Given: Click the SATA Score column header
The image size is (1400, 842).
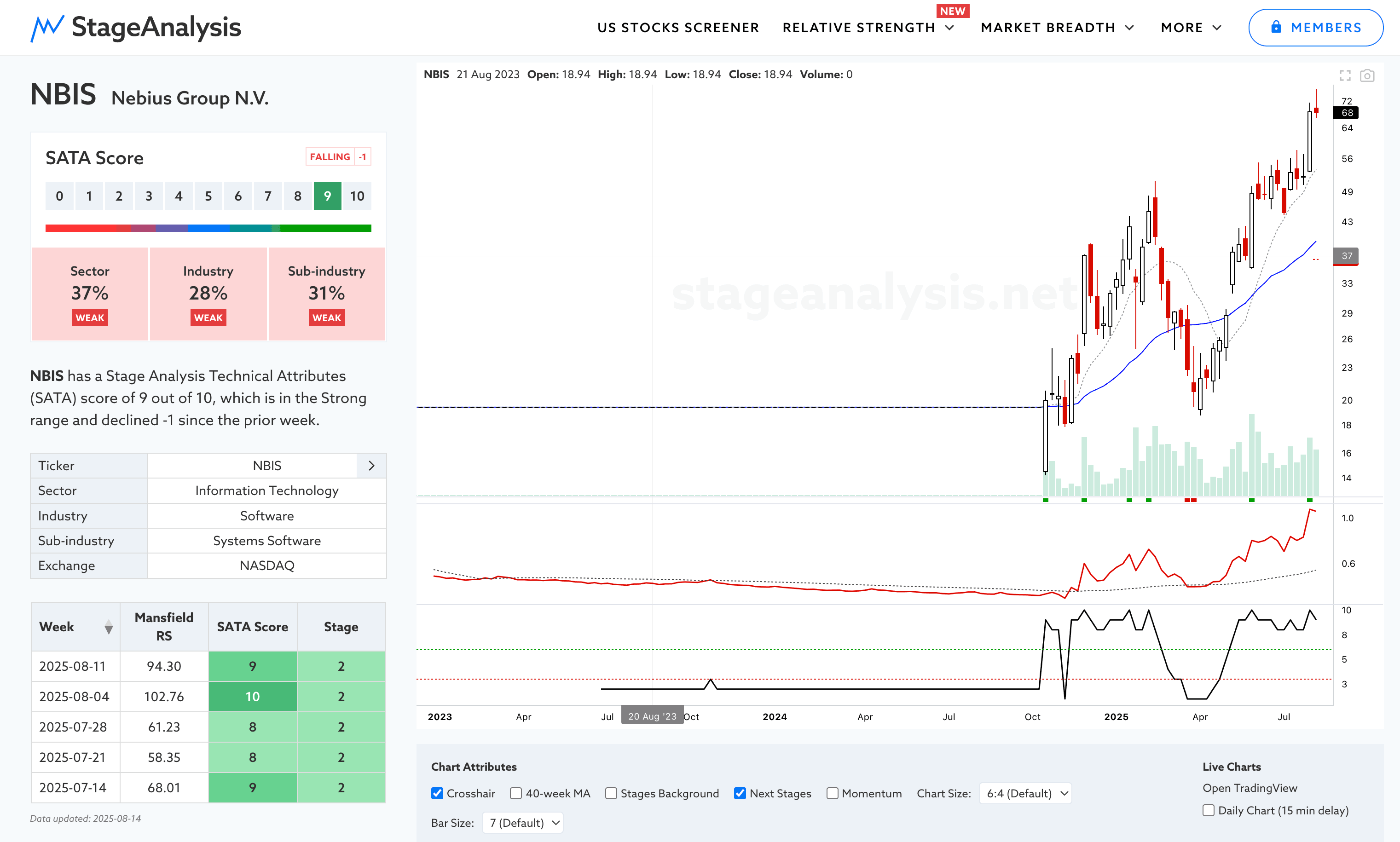Looking at the screenshot, I should point(253,627).
